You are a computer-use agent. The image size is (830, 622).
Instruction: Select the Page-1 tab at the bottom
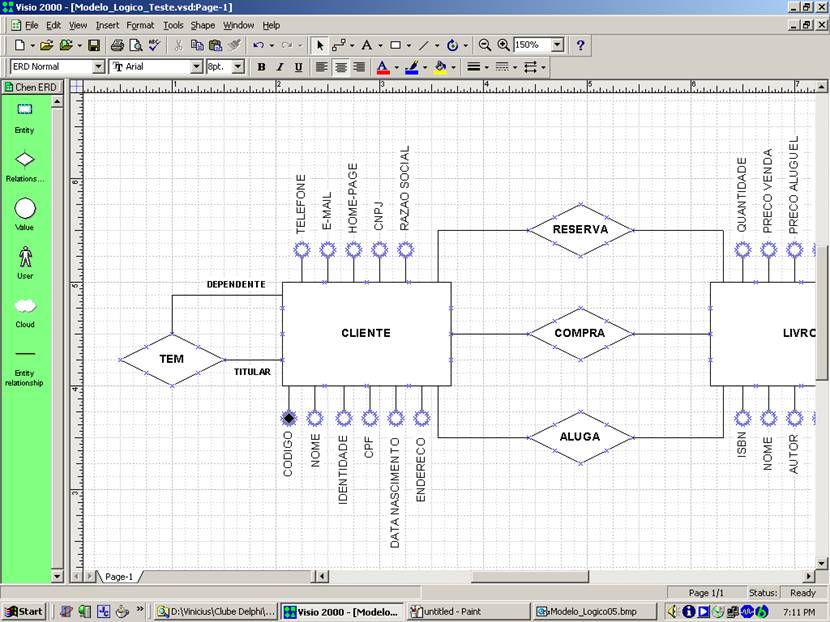(x=120, y=577)
